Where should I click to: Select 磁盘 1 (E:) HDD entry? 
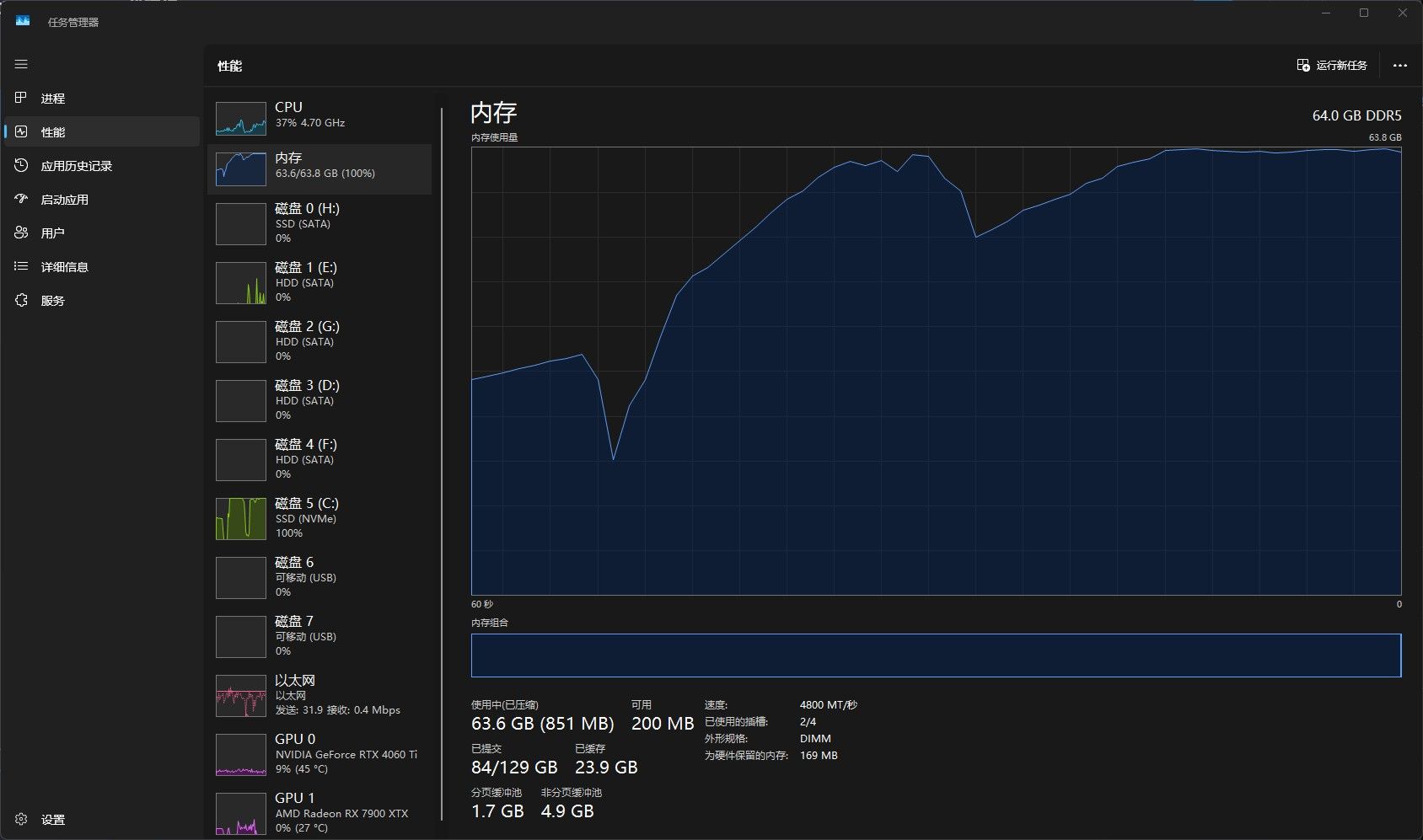click(x=320, y=282)
